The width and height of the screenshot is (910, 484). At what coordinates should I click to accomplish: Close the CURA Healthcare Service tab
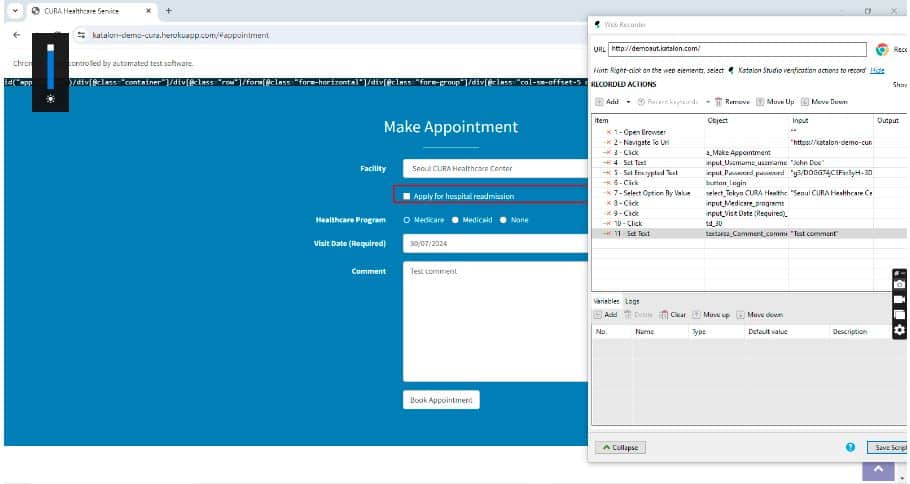coord(149,10)
